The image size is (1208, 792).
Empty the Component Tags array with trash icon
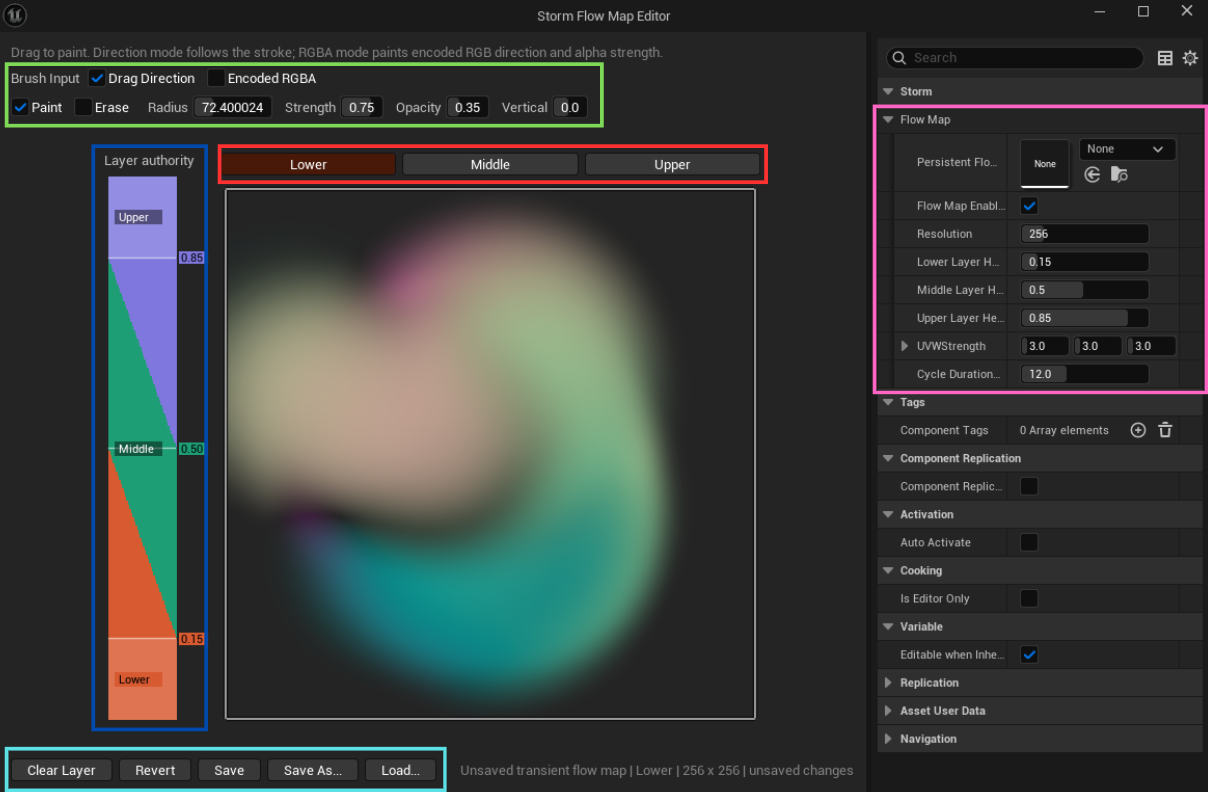tap(1165, 430)
